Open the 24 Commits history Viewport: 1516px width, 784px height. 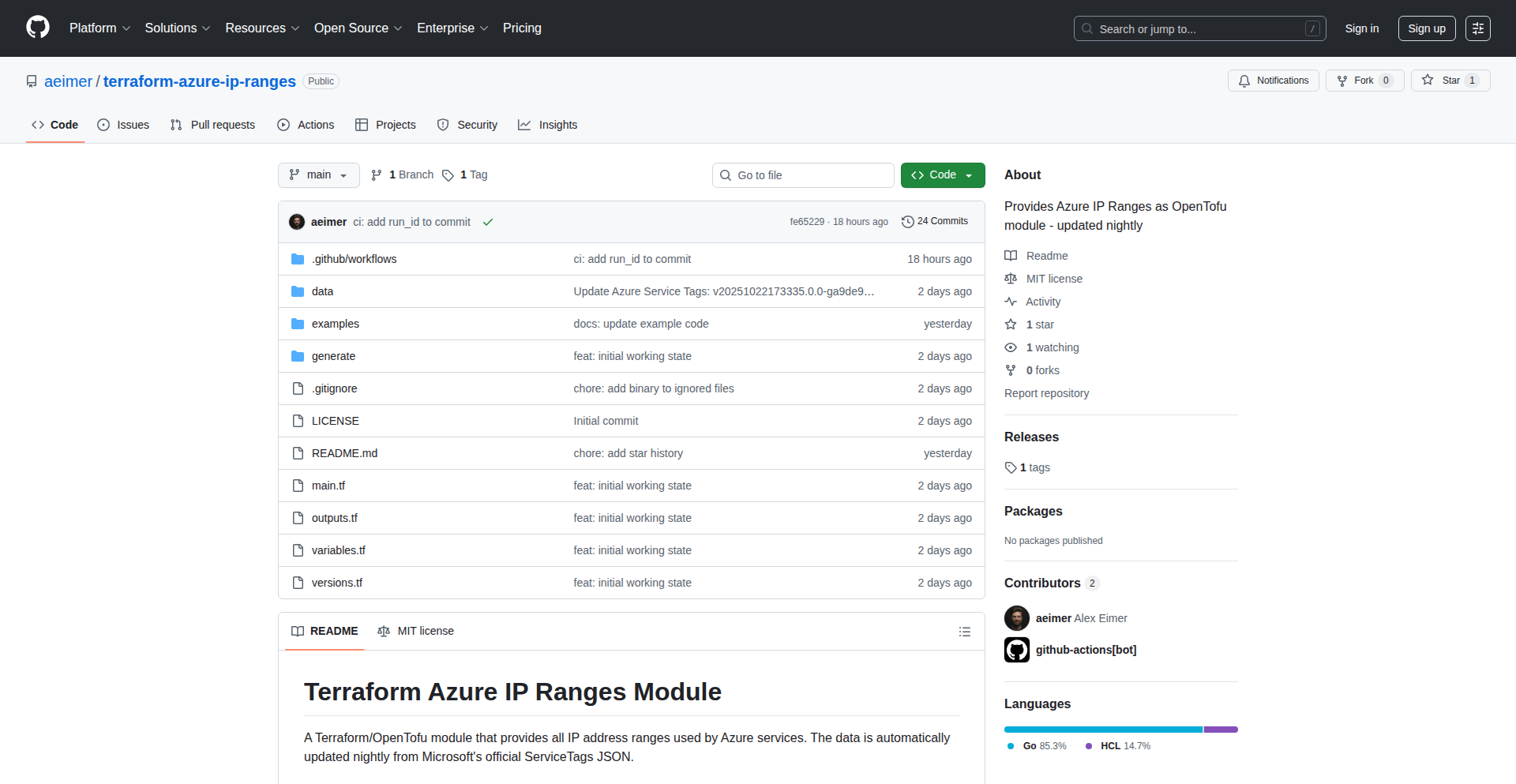click(935, 222)
